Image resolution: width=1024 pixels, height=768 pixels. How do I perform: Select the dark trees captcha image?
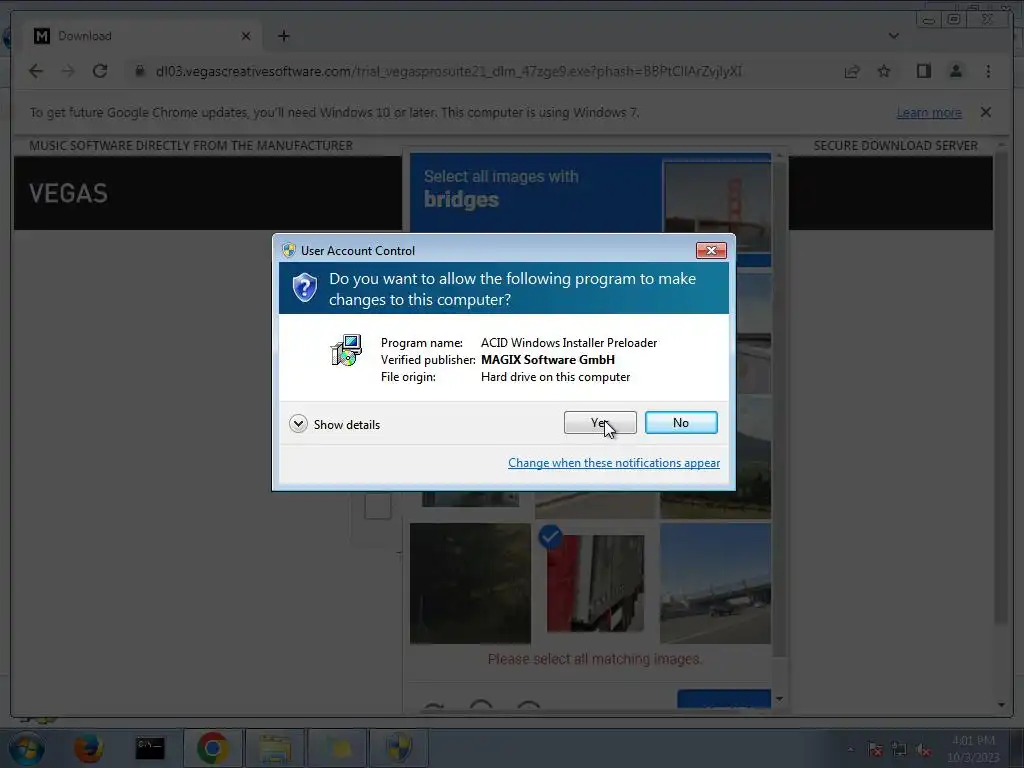tap(470, 583)
